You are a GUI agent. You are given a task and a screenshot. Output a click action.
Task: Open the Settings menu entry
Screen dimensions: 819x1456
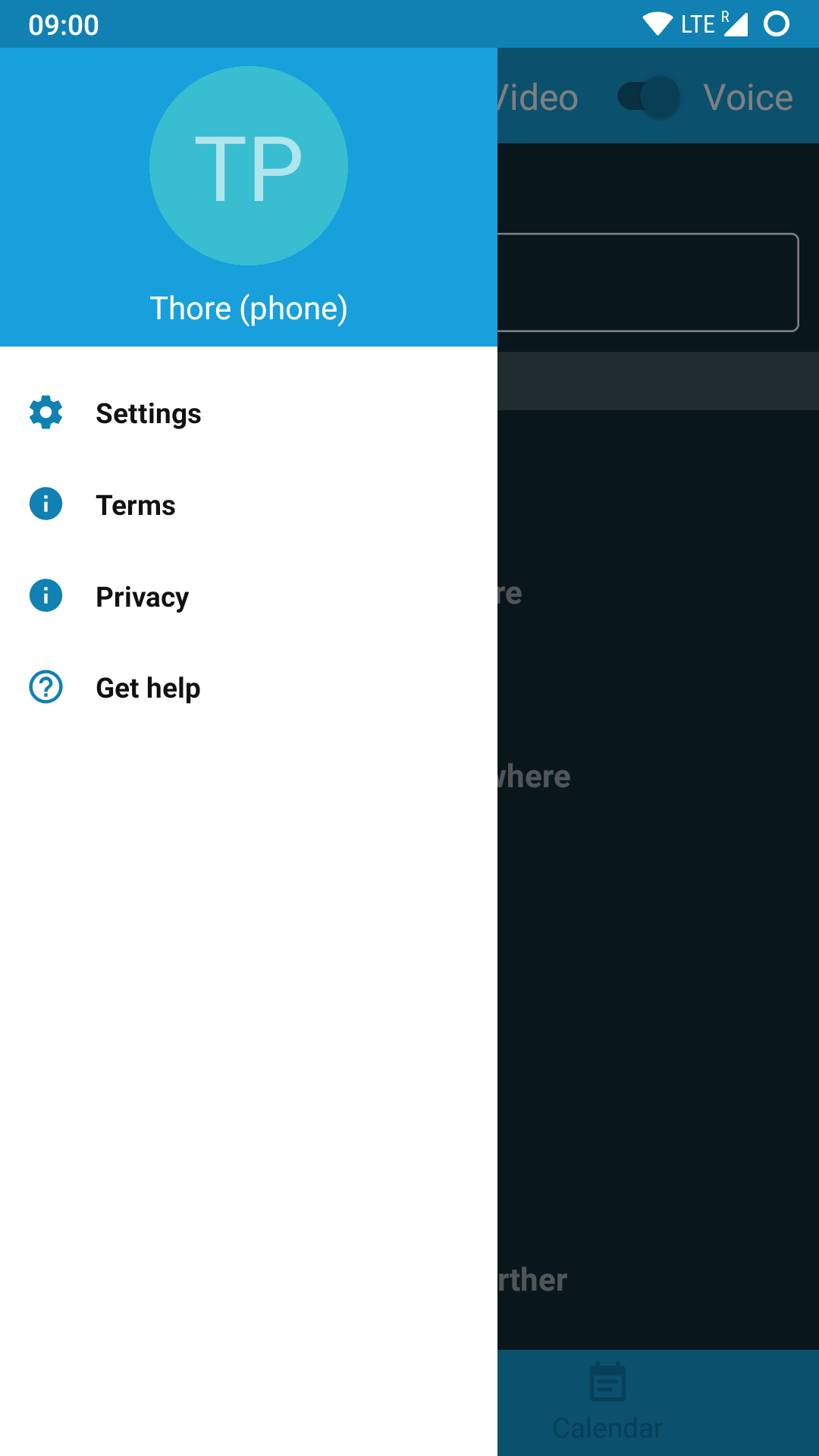(x=249, y=413)
